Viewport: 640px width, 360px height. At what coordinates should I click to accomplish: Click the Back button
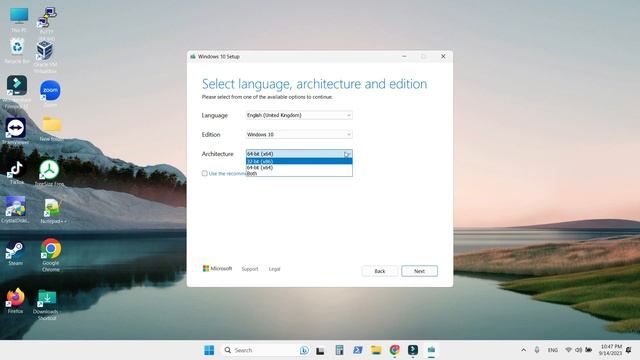tap(380, 271)
